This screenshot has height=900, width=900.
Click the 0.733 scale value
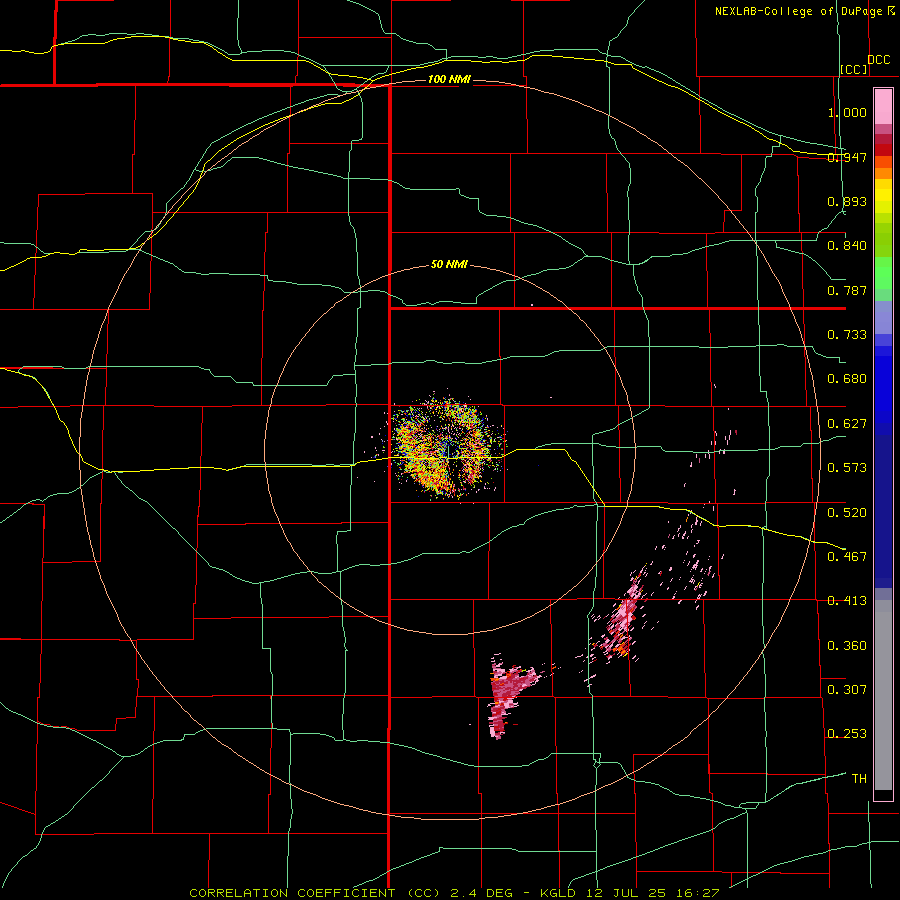(847, 335)
